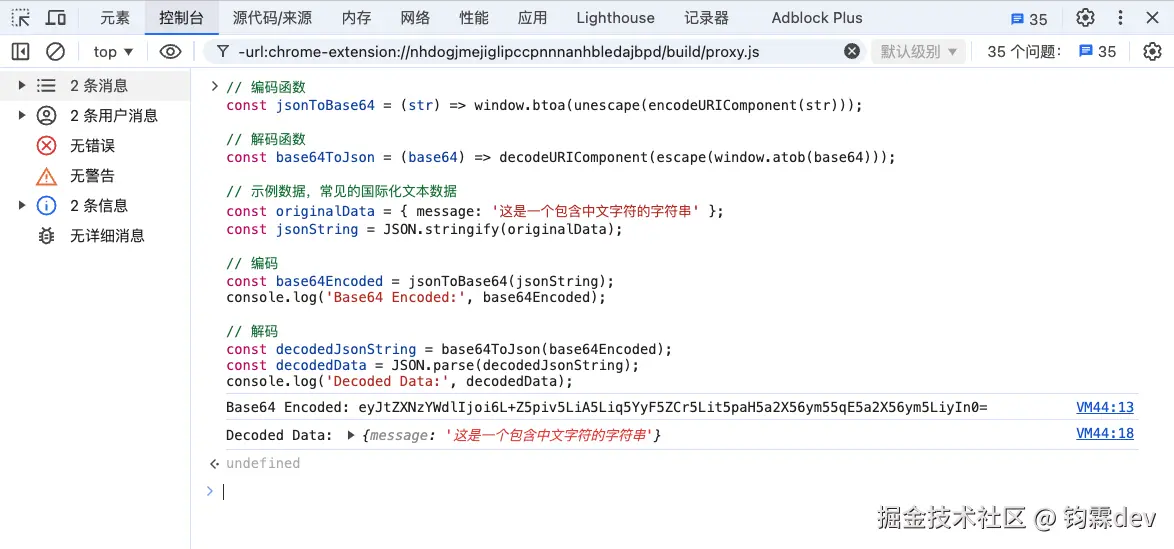Switch to the 网络 tab
Viewport: 1174px width, 549px height.
coord(415,18)
